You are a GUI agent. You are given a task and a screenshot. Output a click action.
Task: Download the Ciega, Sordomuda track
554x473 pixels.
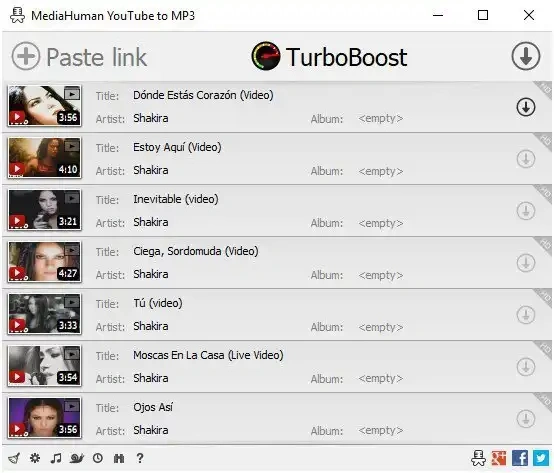coord(526,263)
